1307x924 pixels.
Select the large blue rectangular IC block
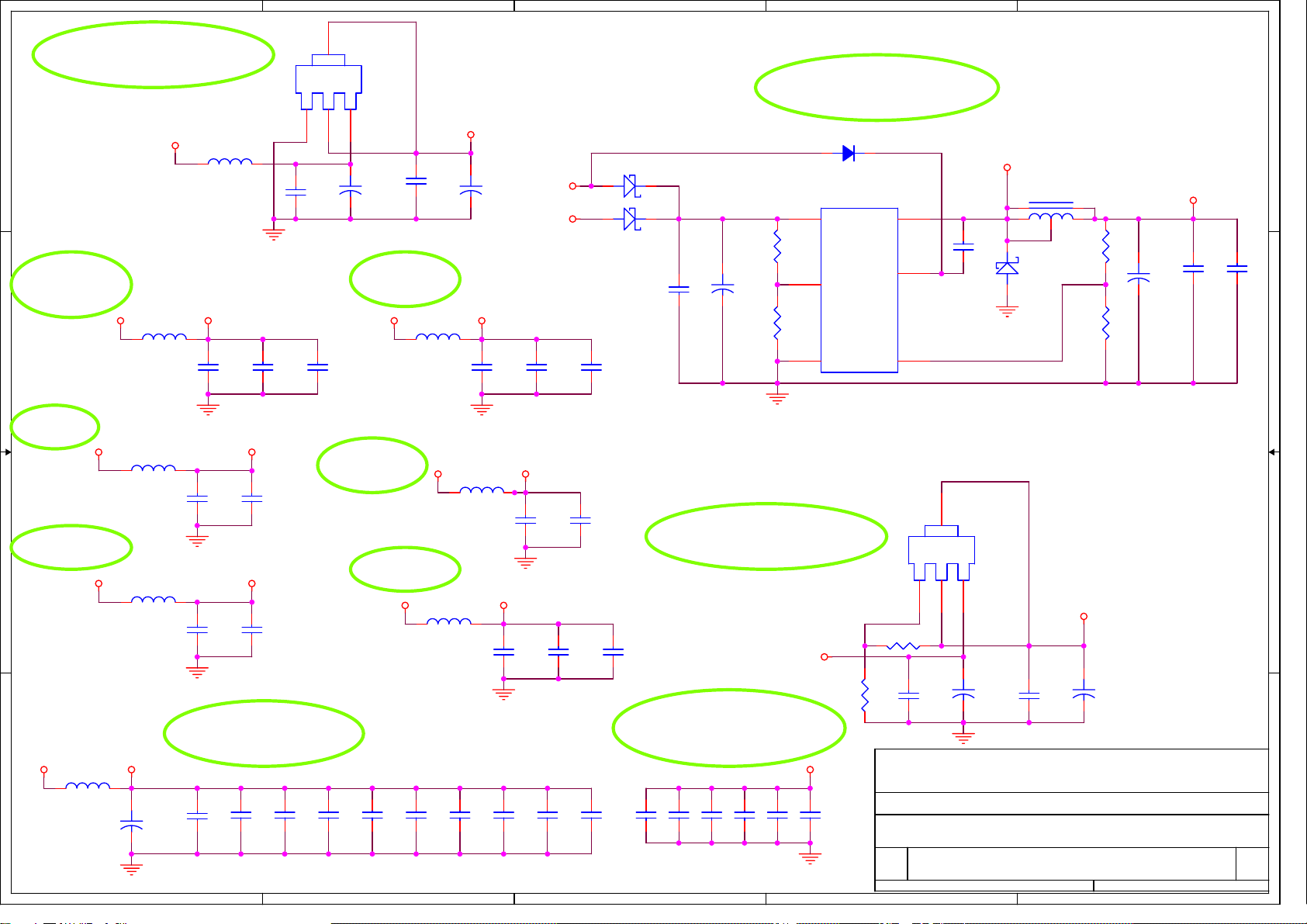(x=859, y=290)
